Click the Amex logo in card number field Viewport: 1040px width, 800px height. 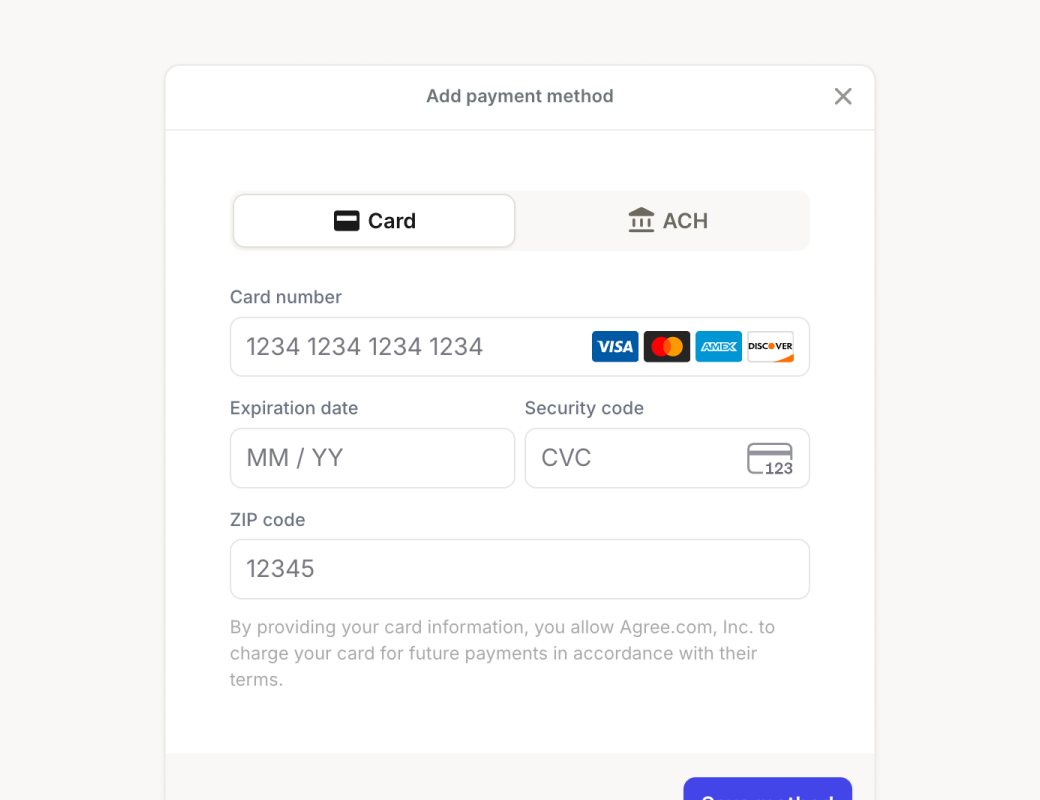[719, 347]
